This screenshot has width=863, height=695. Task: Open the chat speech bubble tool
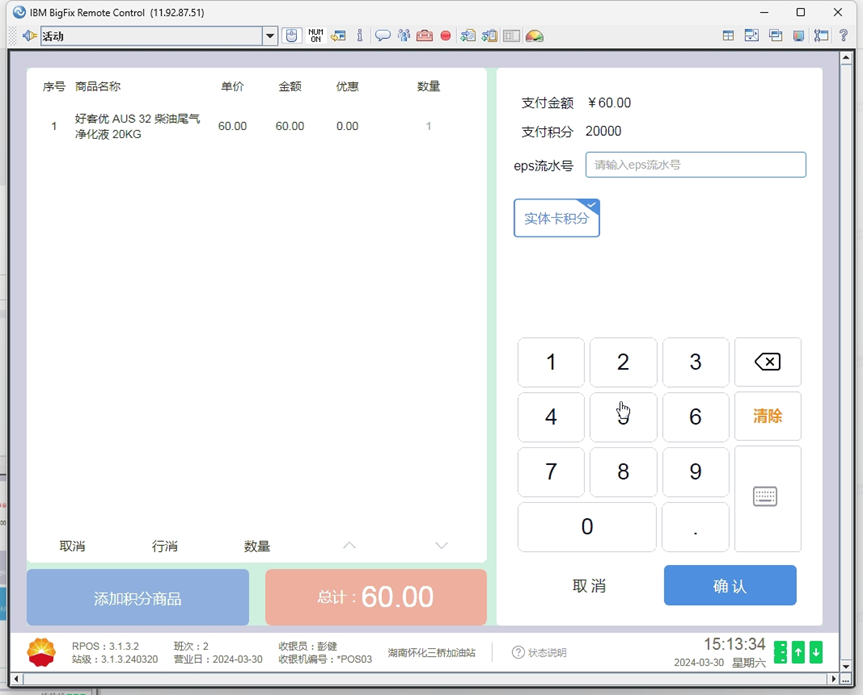(x=382, y=36)
